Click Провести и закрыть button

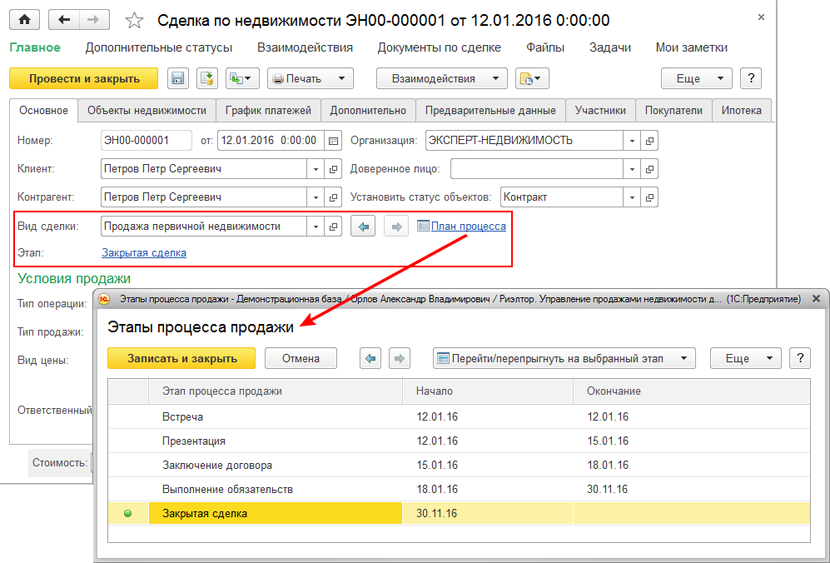[84, 78]
